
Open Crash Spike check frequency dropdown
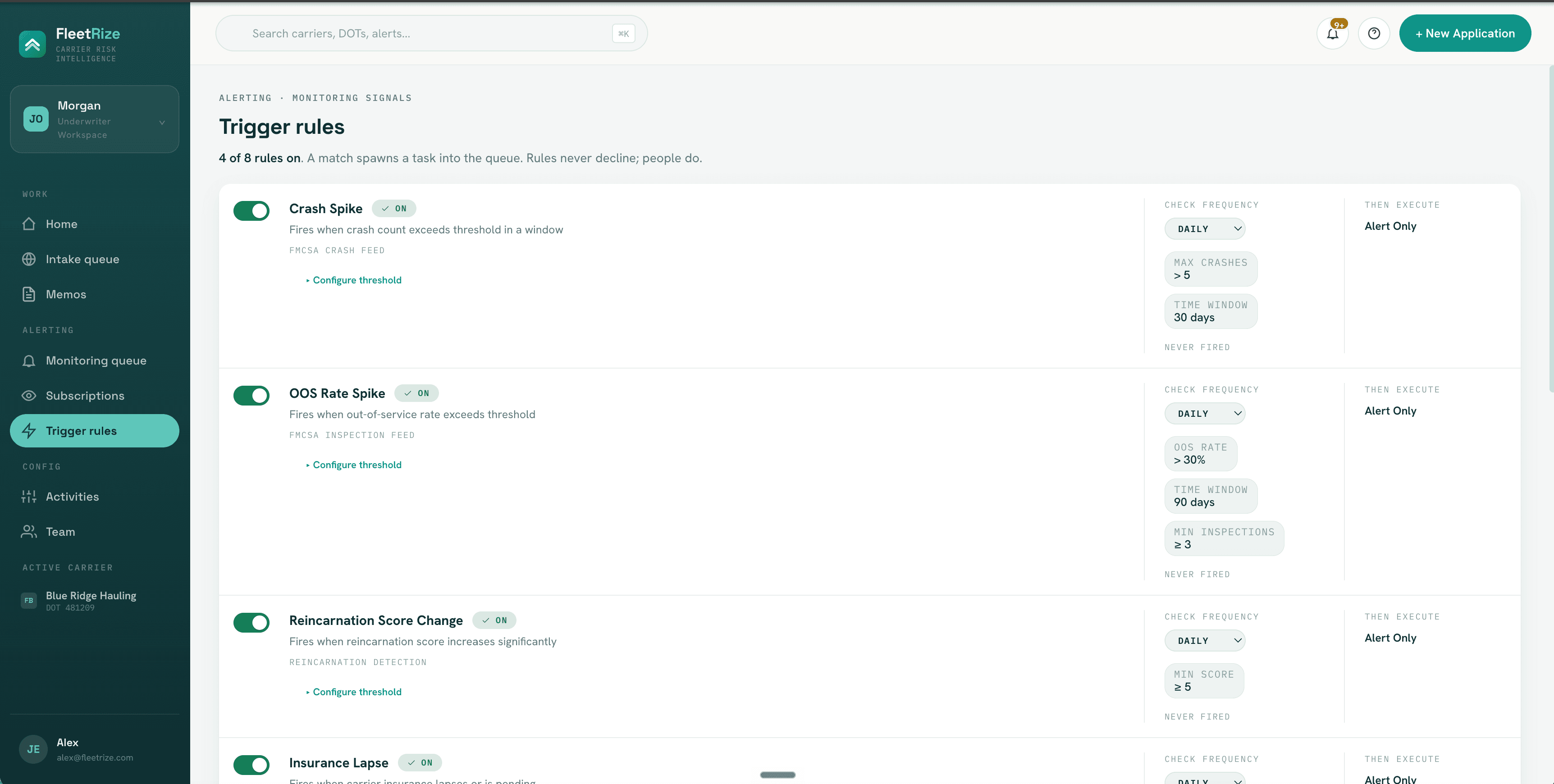point(1205,229)
